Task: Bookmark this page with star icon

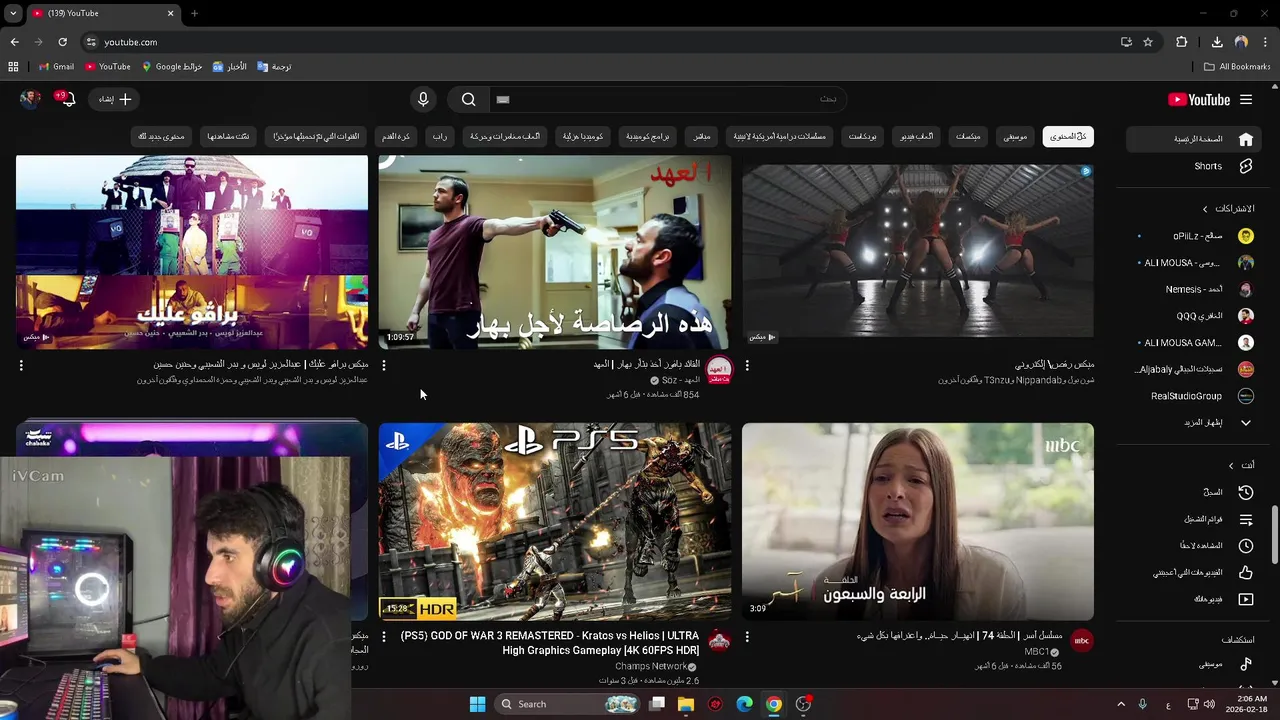Action: pos(1148,42)
